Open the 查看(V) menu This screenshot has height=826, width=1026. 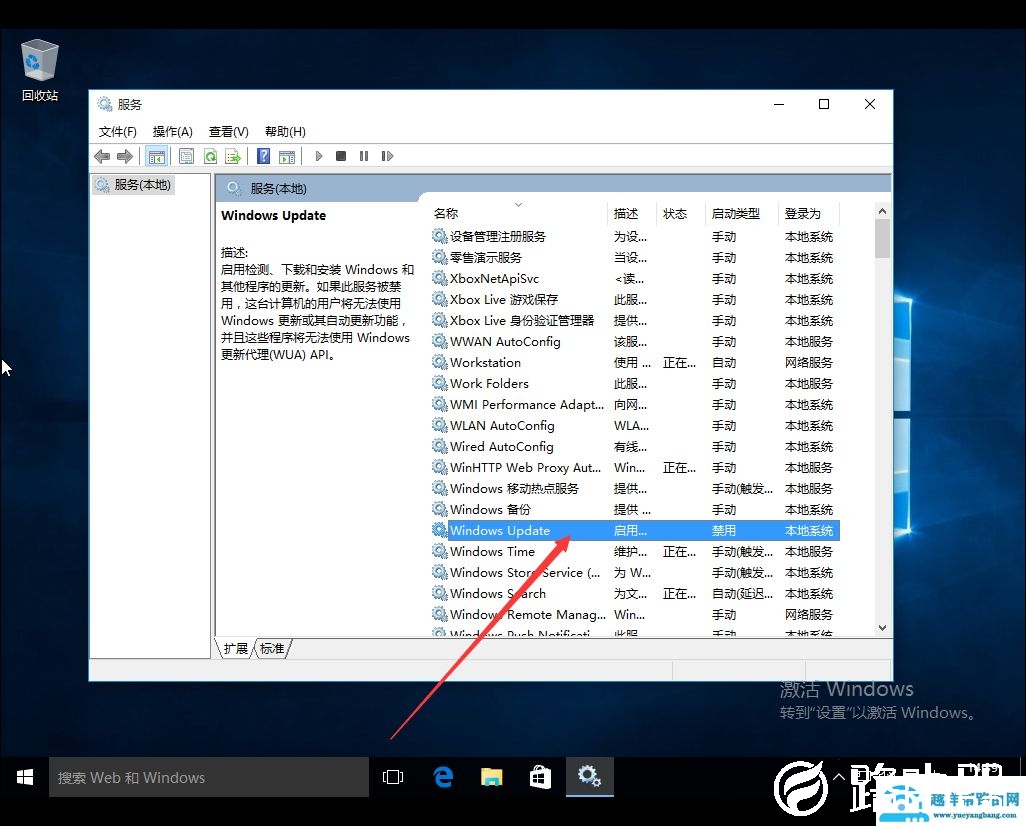[229, 132]
